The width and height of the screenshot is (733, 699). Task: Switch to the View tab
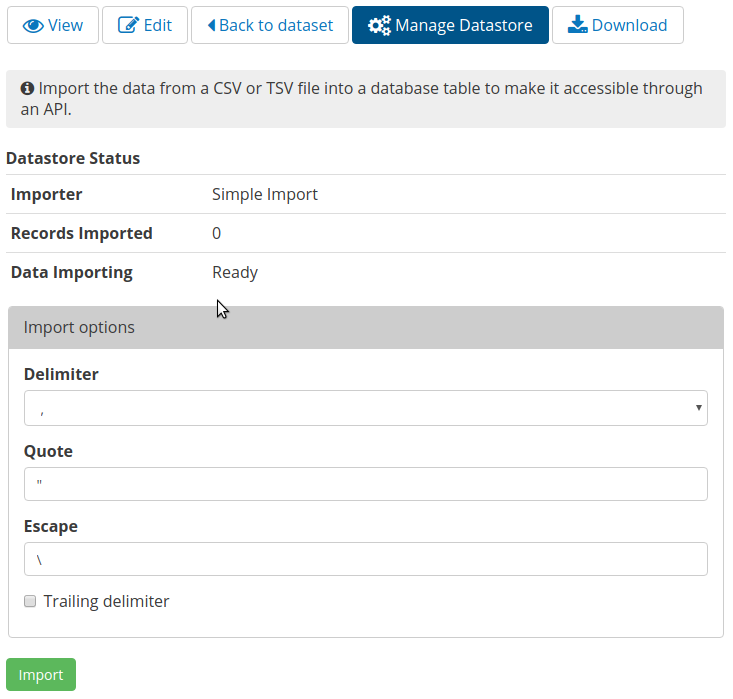(x=53, y=26)
